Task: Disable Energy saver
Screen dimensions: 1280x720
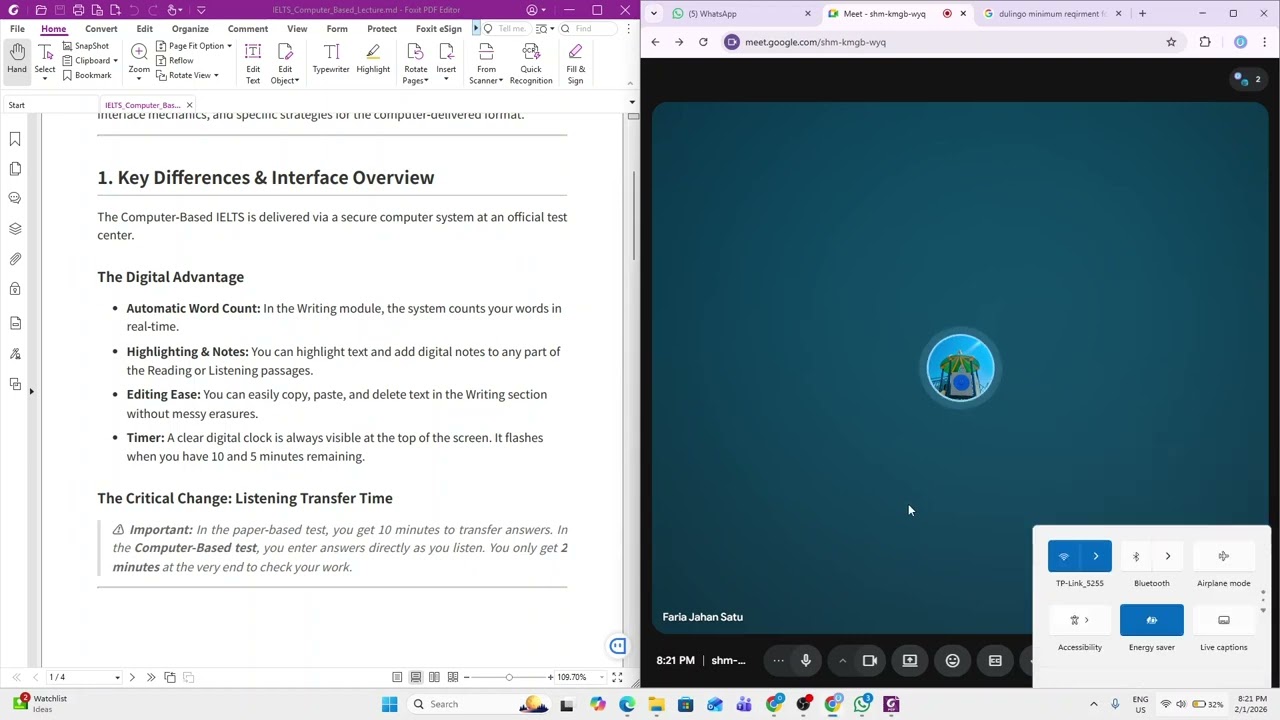Action: point(1151,620)
